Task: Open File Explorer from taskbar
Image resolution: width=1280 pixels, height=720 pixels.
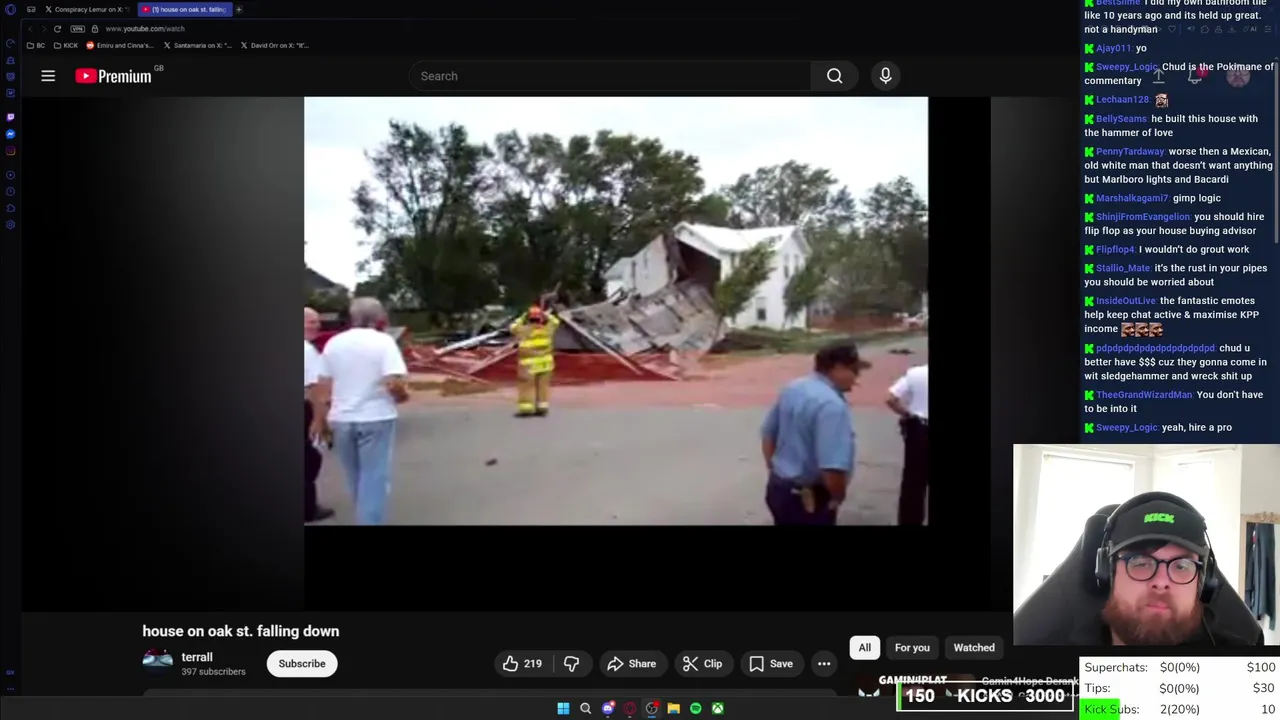Action: (673, 708)
